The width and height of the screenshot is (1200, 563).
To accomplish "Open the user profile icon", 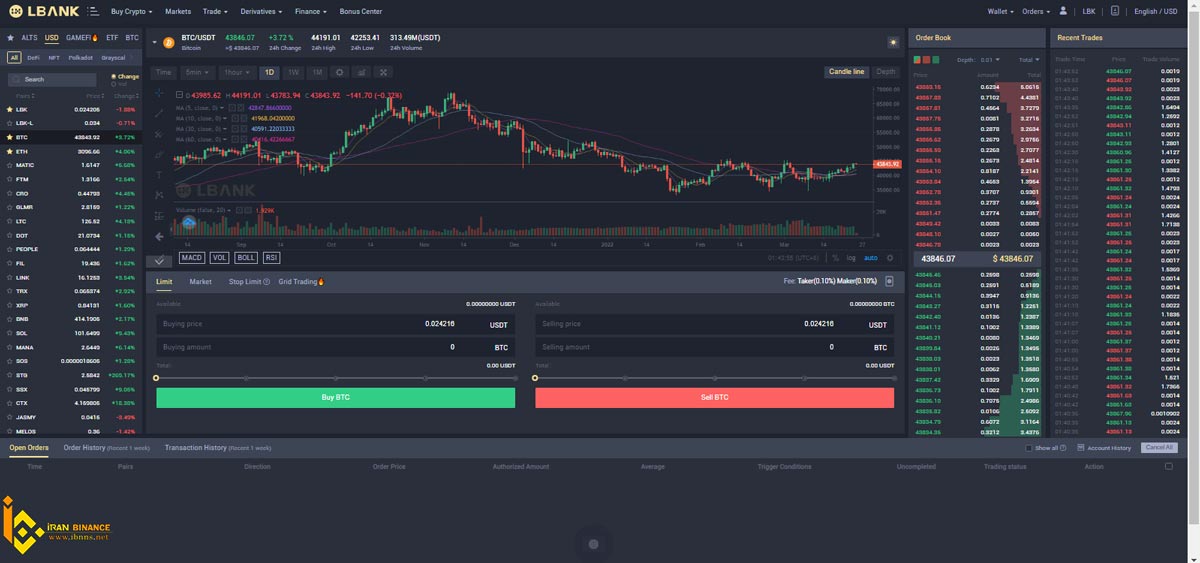I will pos(1063,11).
